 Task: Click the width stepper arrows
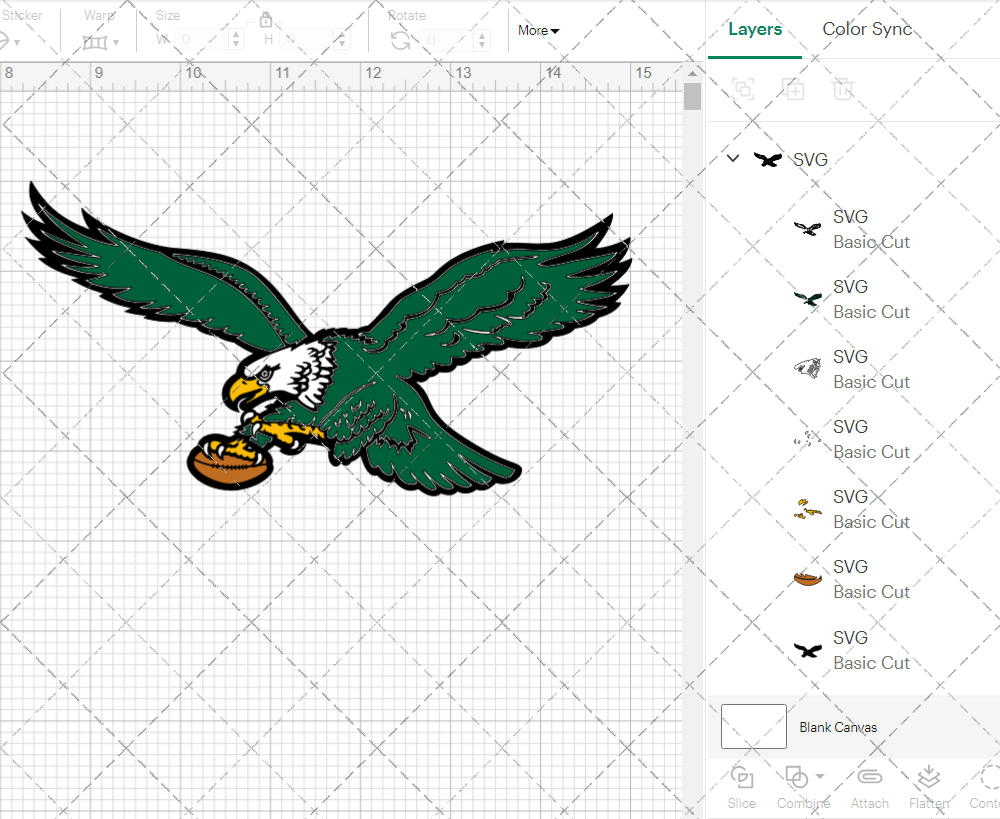coord(236,40)
